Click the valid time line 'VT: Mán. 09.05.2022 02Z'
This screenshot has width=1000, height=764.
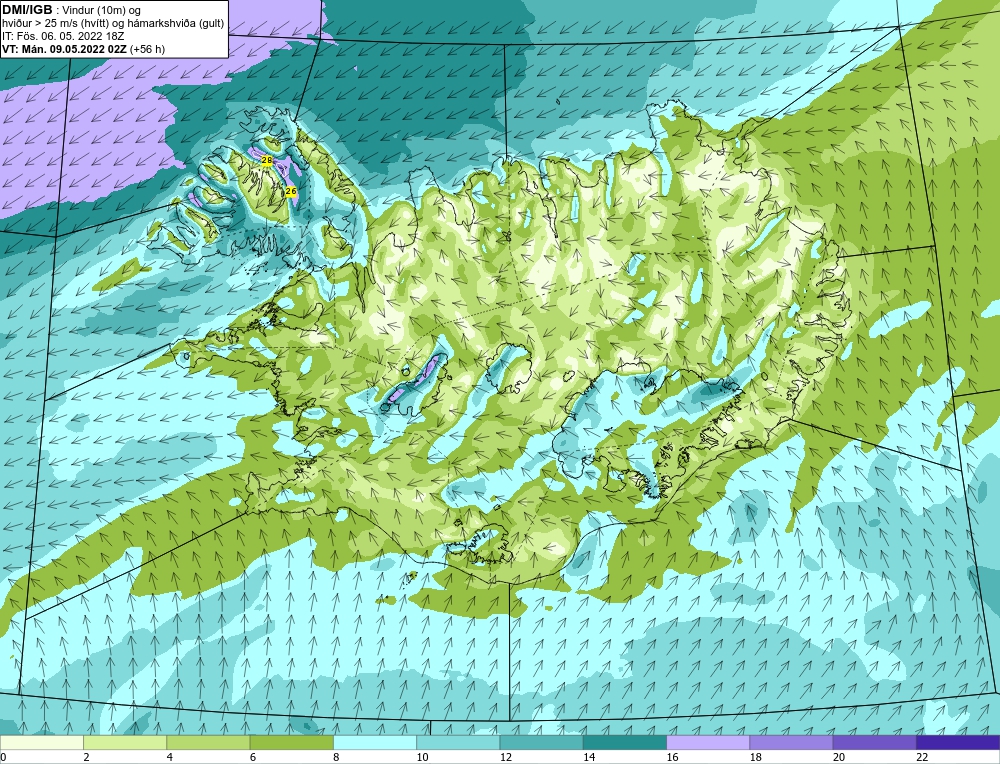[x=64, y=49]
